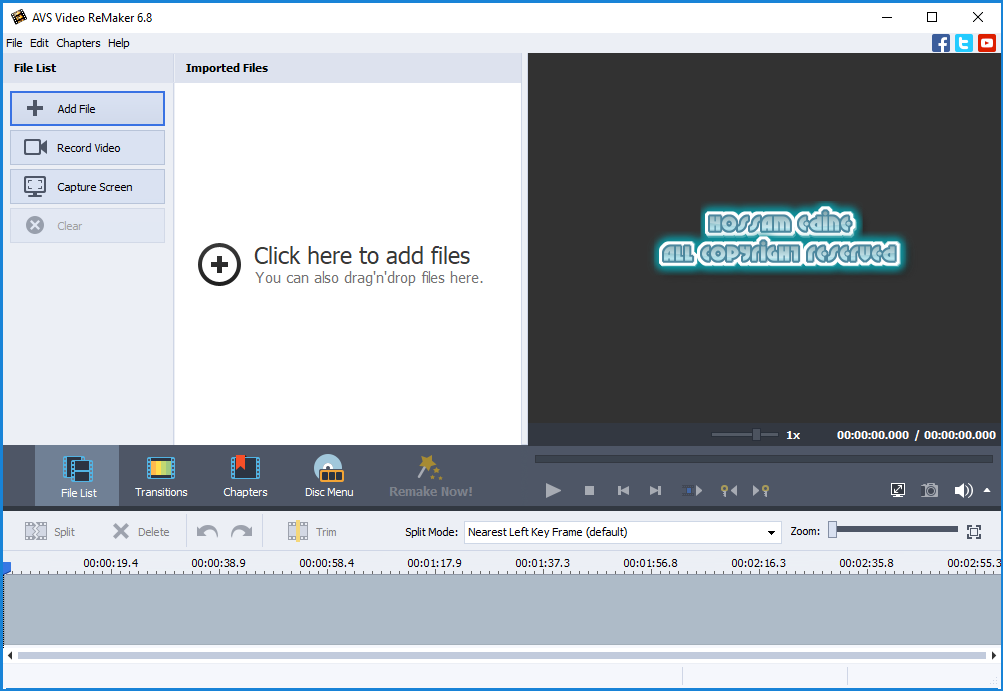
Task: Mute the audio with speaker icon
Action: tap(963, 491)
